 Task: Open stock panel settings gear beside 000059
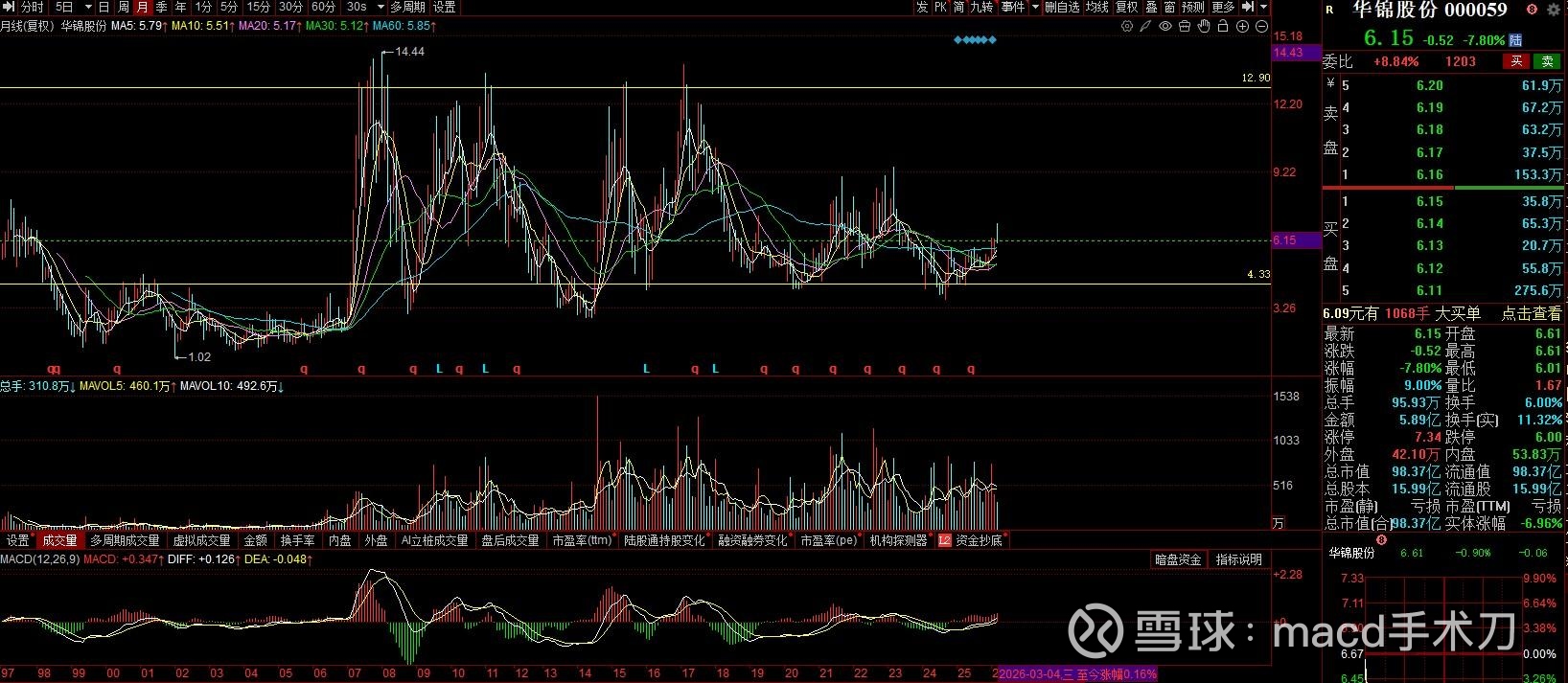(1554, 10)
